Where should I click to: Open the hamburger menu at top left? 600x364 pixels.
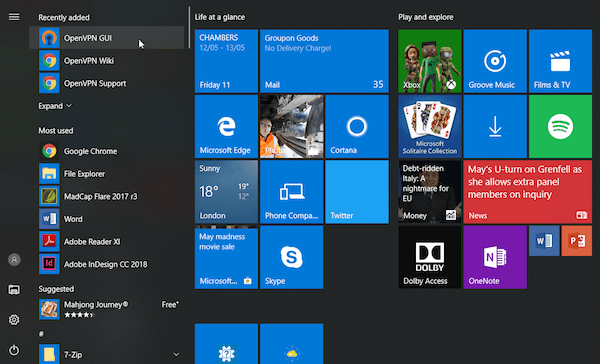click(x=14, y=17)
